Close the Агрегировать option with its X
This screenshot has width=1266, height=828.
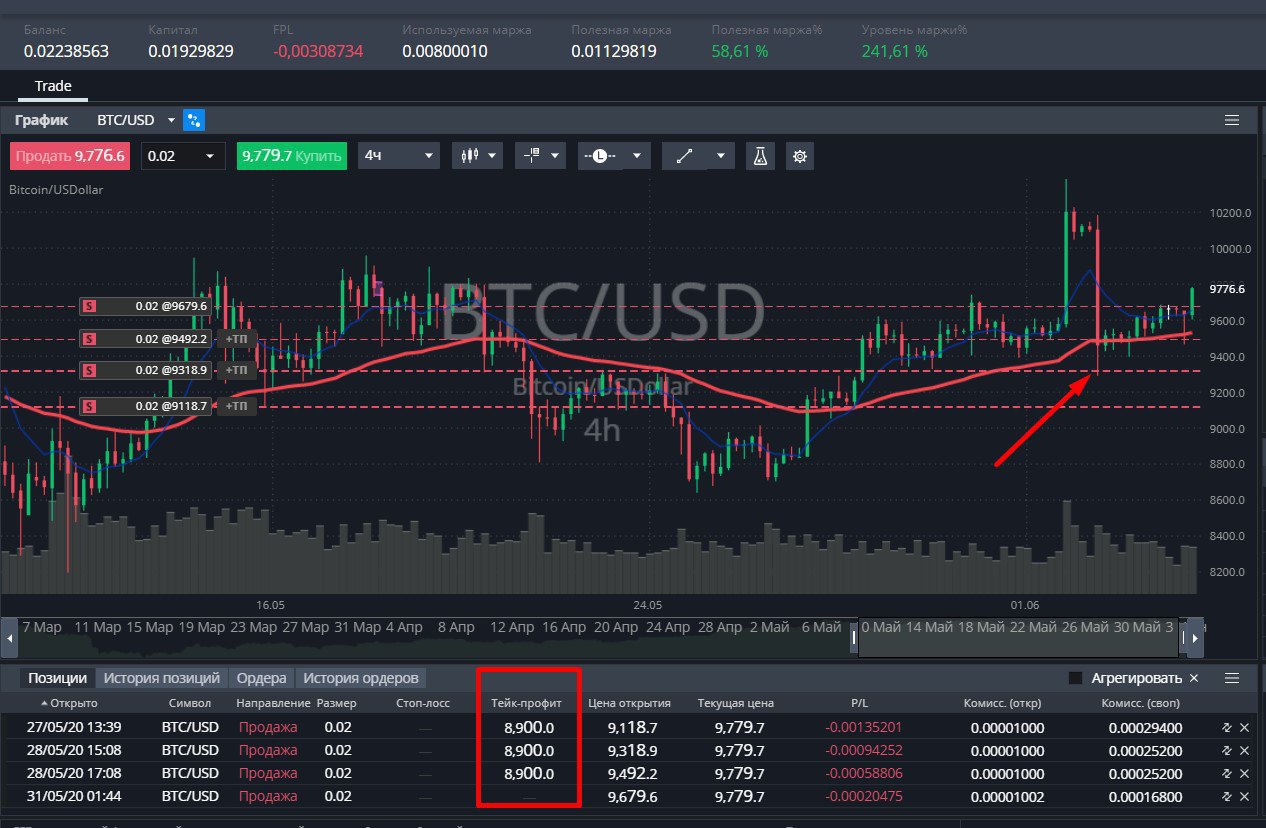(x=1194, y=678)
